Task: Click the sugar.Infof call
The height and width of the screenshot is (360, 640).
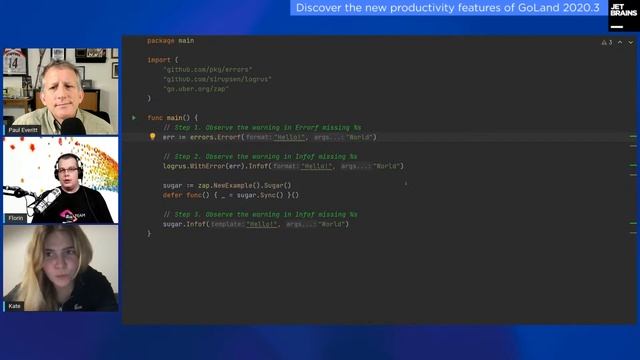Action: [256, 224]
